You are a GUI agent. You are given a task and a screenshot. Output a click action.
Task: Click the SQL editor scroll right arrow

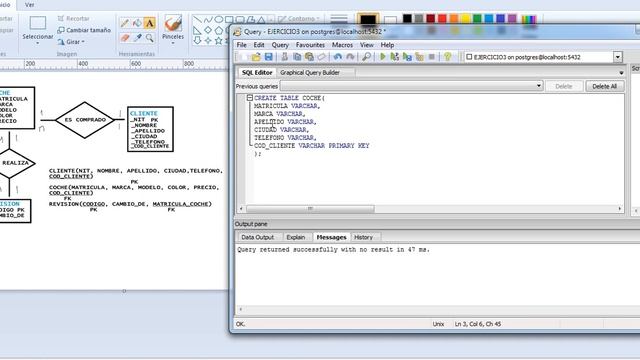click(x=620, y=209)
